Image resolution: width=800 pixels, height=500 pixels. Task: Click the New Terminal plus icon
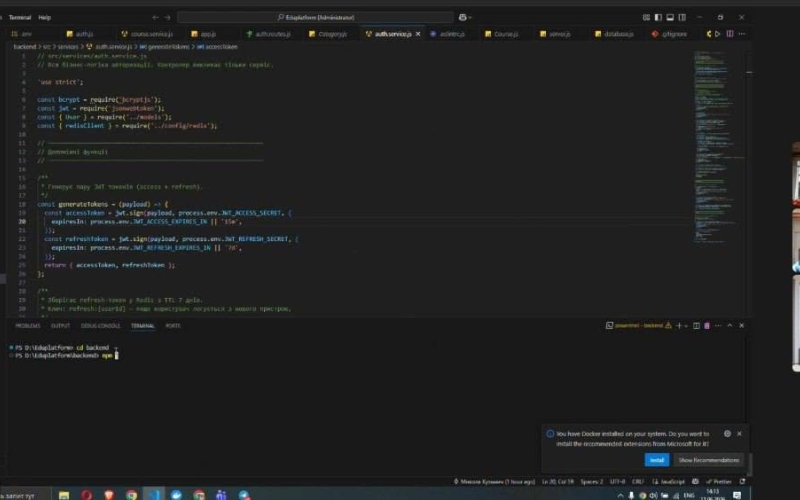coord(679,326)
